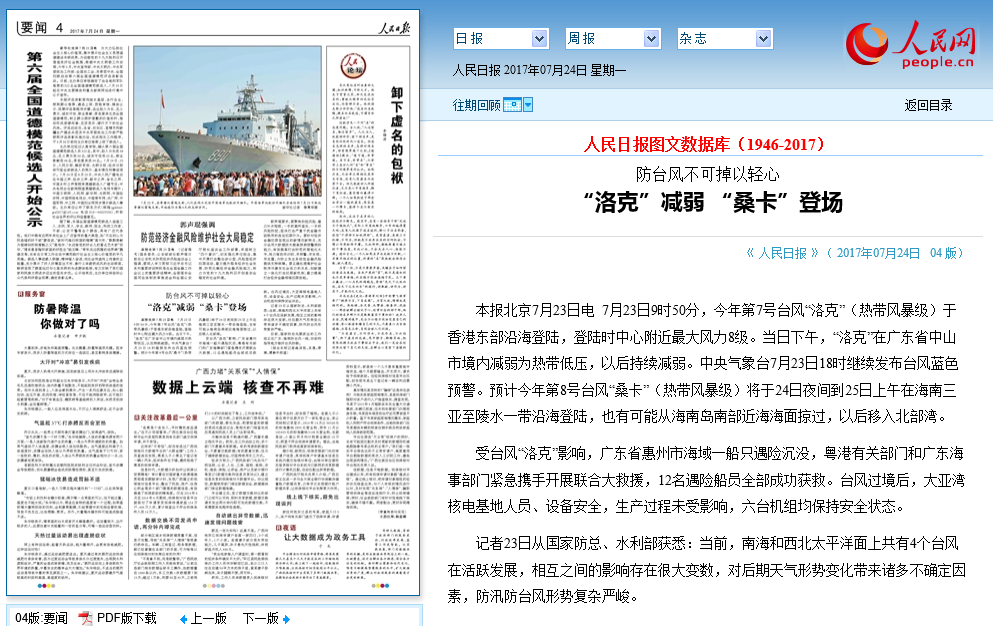Click paragraph starting 本报北京7月23日电

(x=703, y=363)
